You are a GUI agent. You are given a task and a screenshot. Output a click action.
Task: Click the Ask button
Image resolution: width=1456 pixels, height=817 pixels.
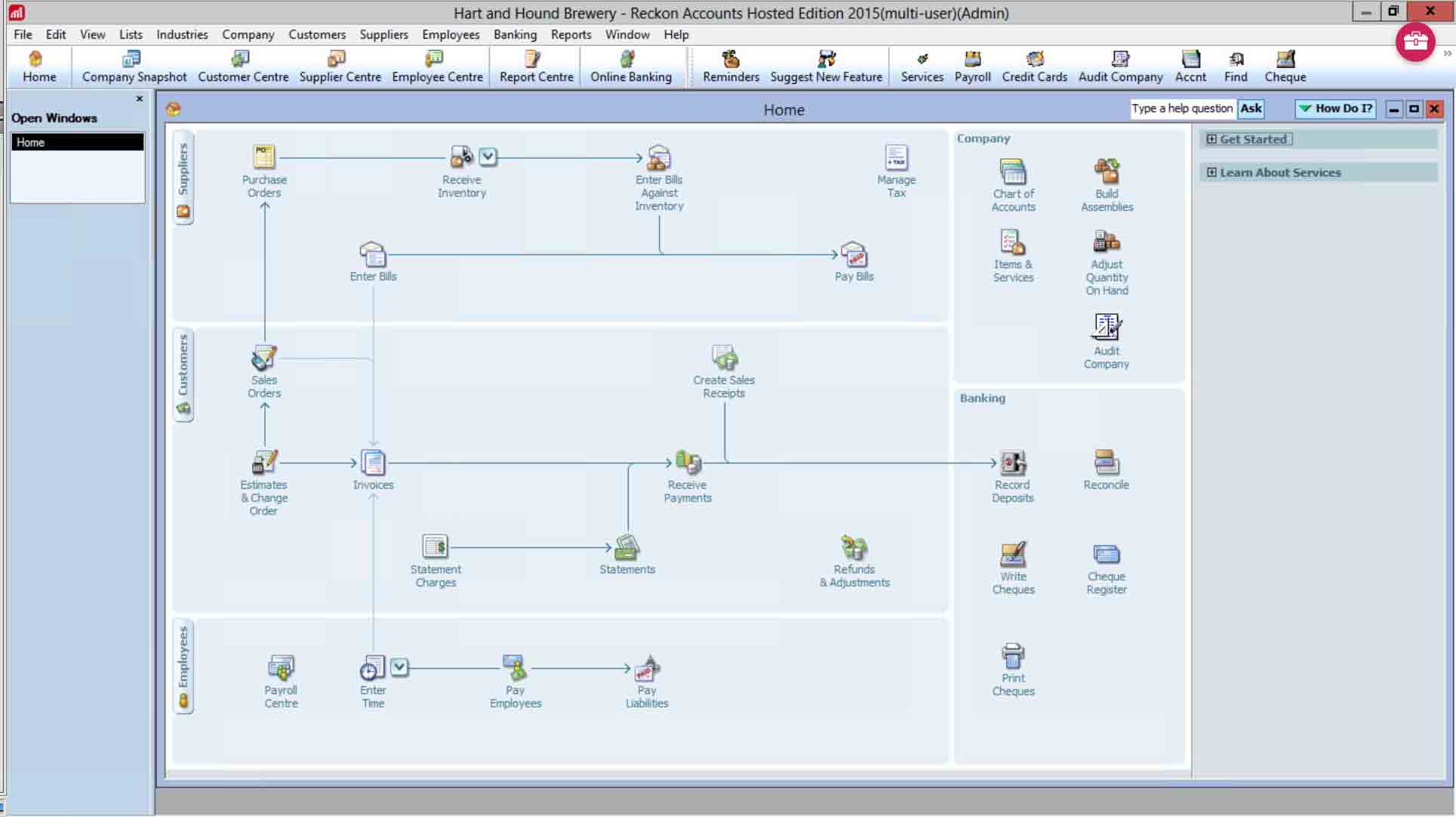pos(1251,109)
